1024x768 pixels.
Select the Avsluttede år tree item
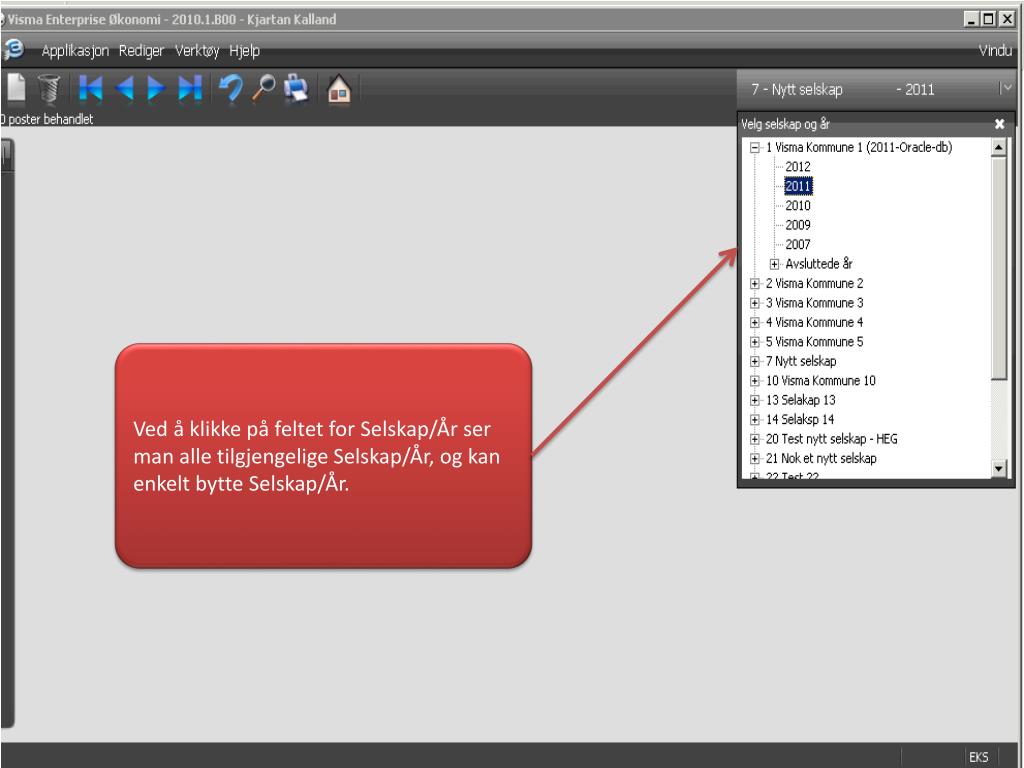coord(819,264)
